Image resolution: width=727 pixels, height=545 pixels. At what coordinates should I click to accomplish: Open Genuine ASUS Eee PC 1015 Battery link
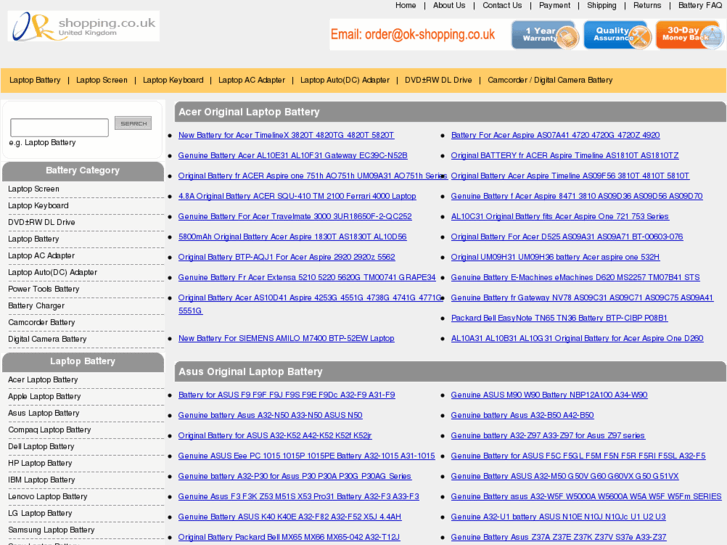click(x=306, y=456)
